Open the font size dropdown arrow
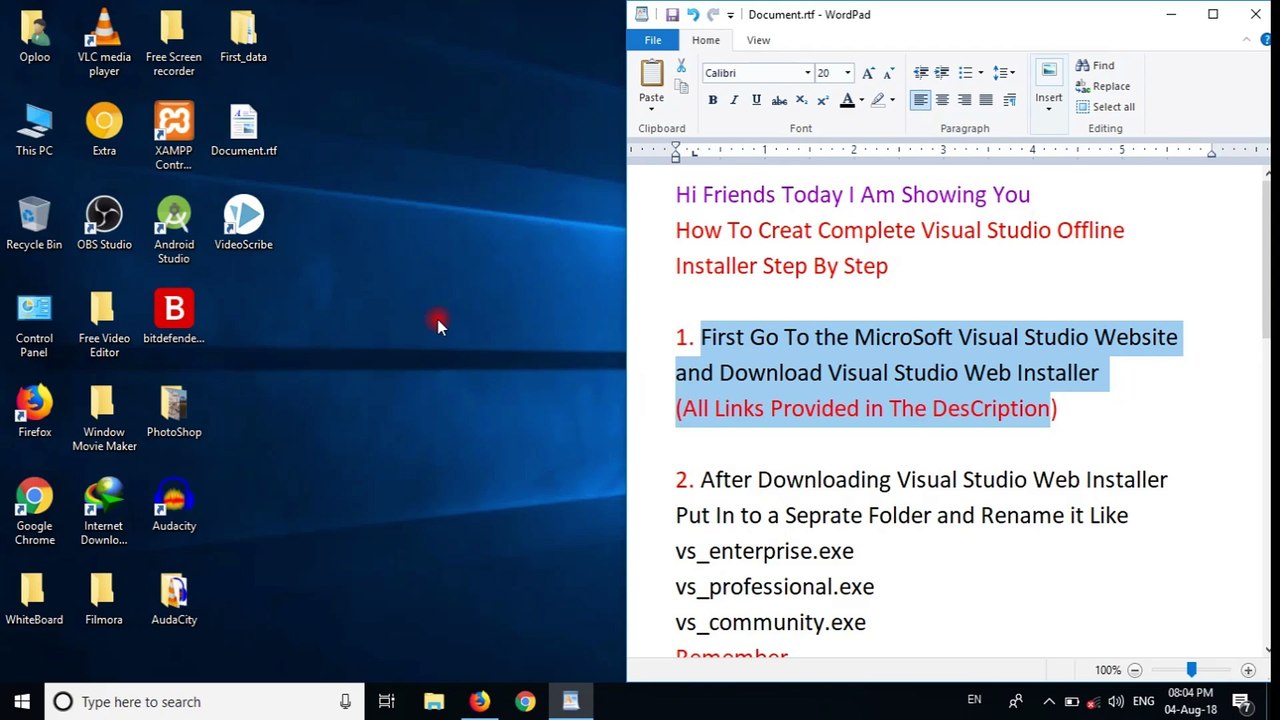The height and width of the screenshot is (720, 1280). [848, 73]
